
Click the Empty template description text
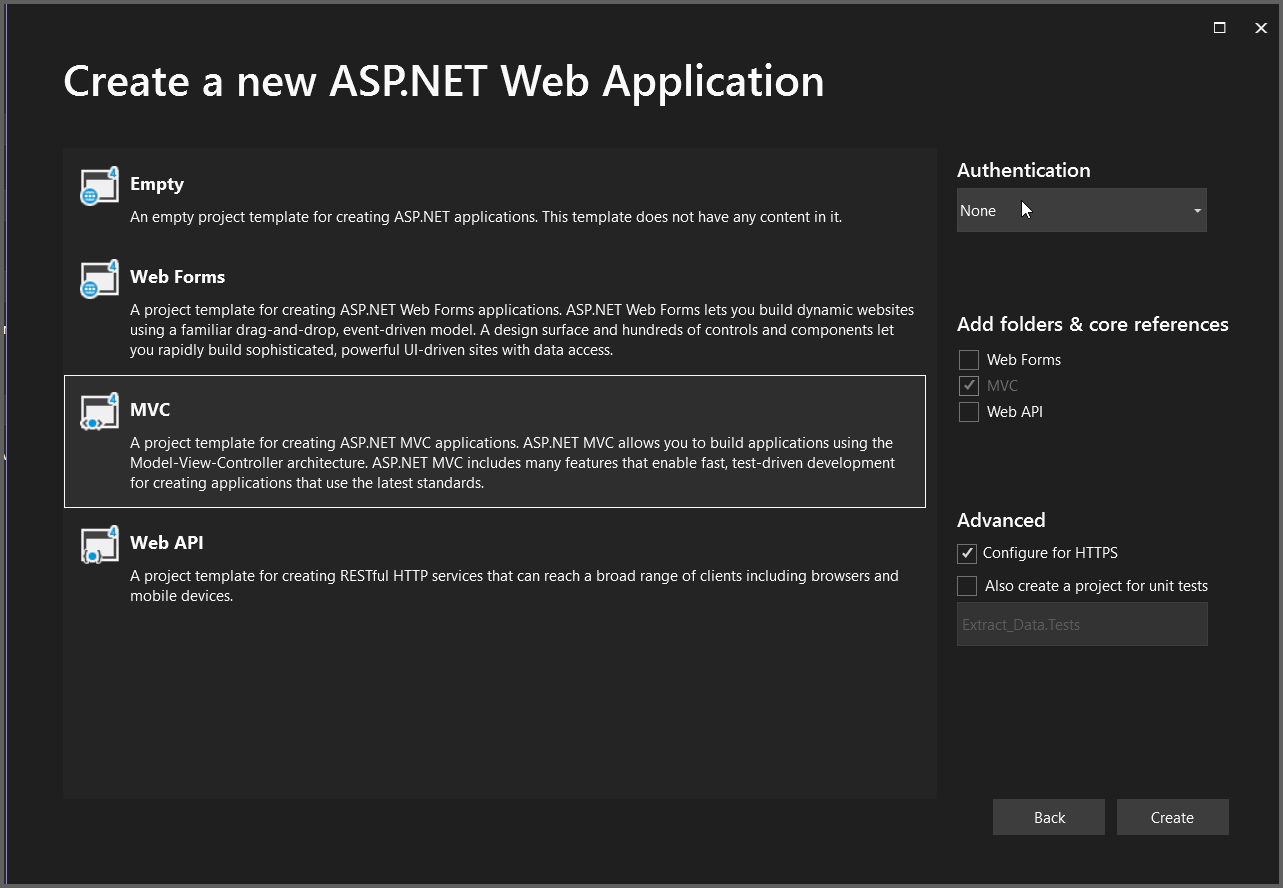[x=486, y=216]
